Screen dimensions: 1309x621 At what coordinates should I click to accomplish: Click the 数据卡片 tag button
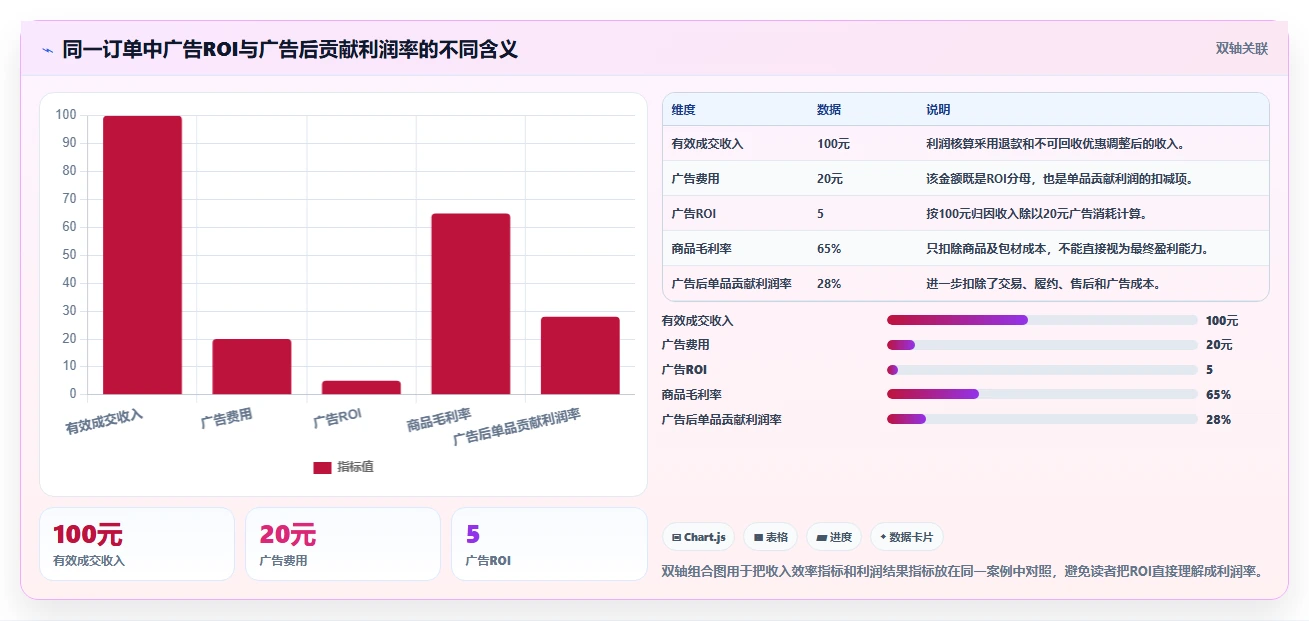tap(906, 537)
